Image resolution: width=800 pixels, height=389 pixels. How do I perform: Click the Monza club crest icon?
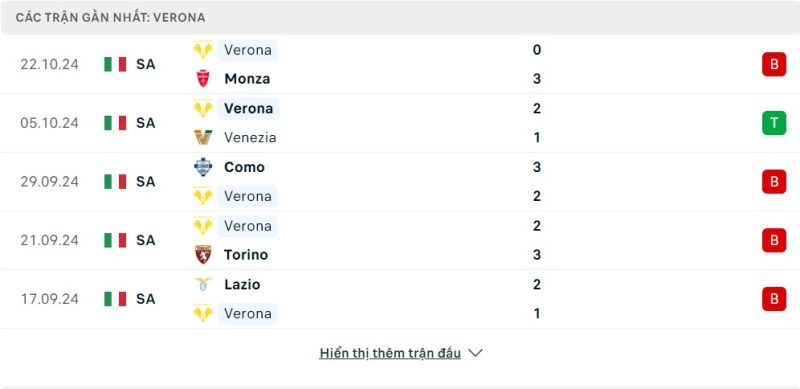pyautogui.click(x=203, y=79)
